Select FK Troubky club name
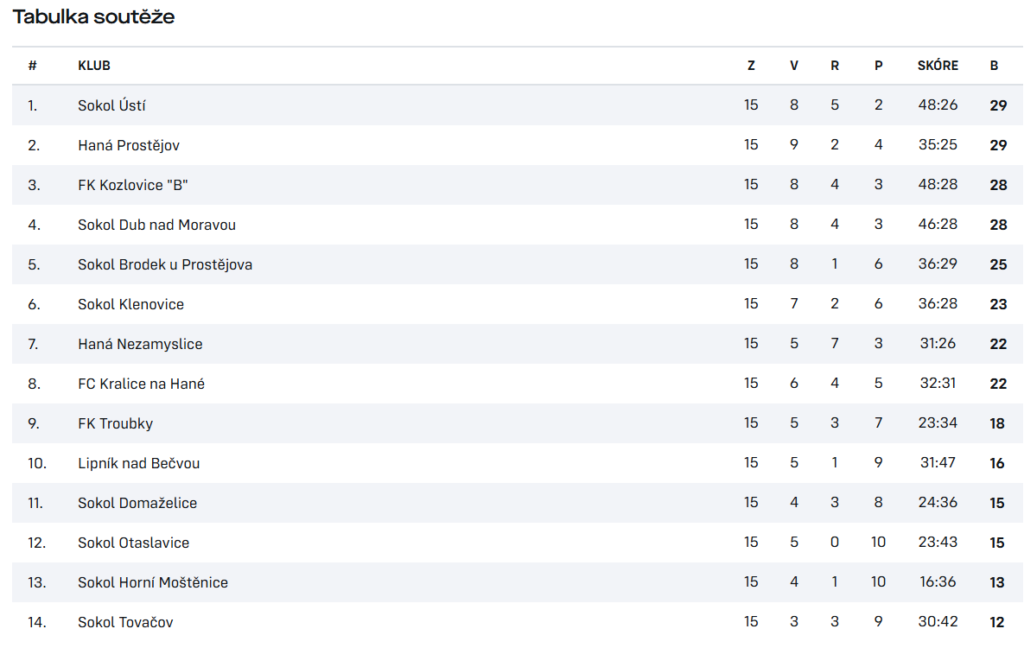The image size is (1024, 648). click(115, 424)
